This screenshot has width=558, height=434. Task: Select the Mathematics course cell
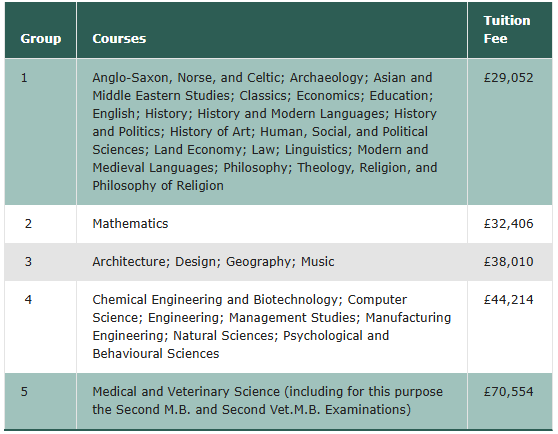coord(272,224)
